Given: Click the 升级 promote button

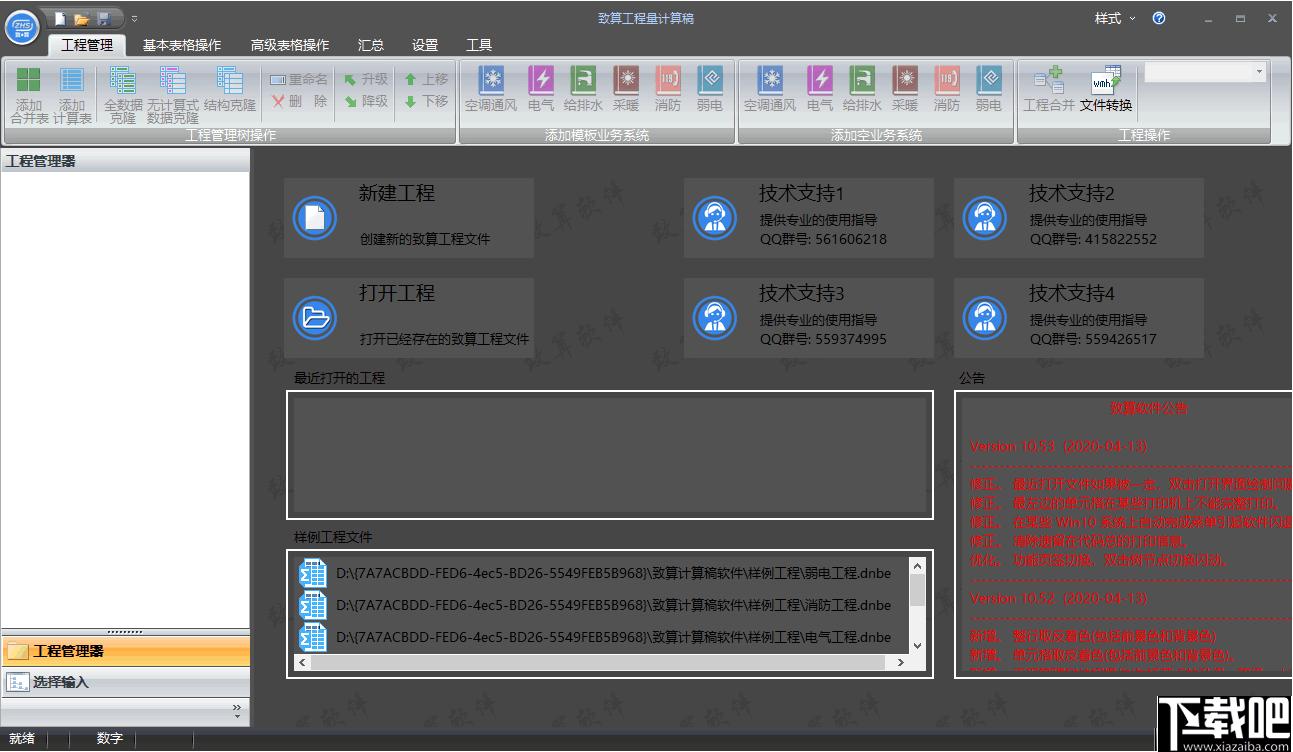Looking at the screenshot, I should pos(366,79).
